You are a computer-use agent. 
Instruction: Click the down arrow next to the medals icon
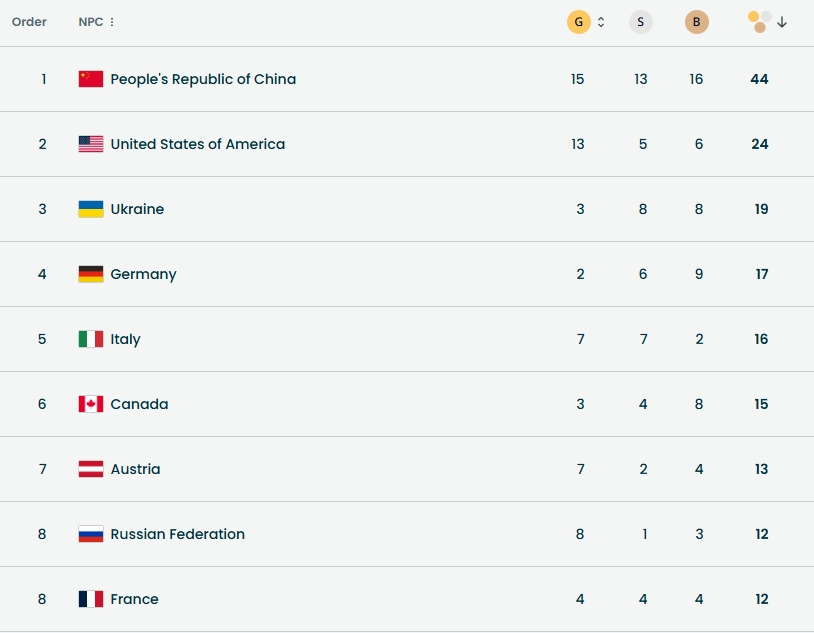[x=781, y=21]
